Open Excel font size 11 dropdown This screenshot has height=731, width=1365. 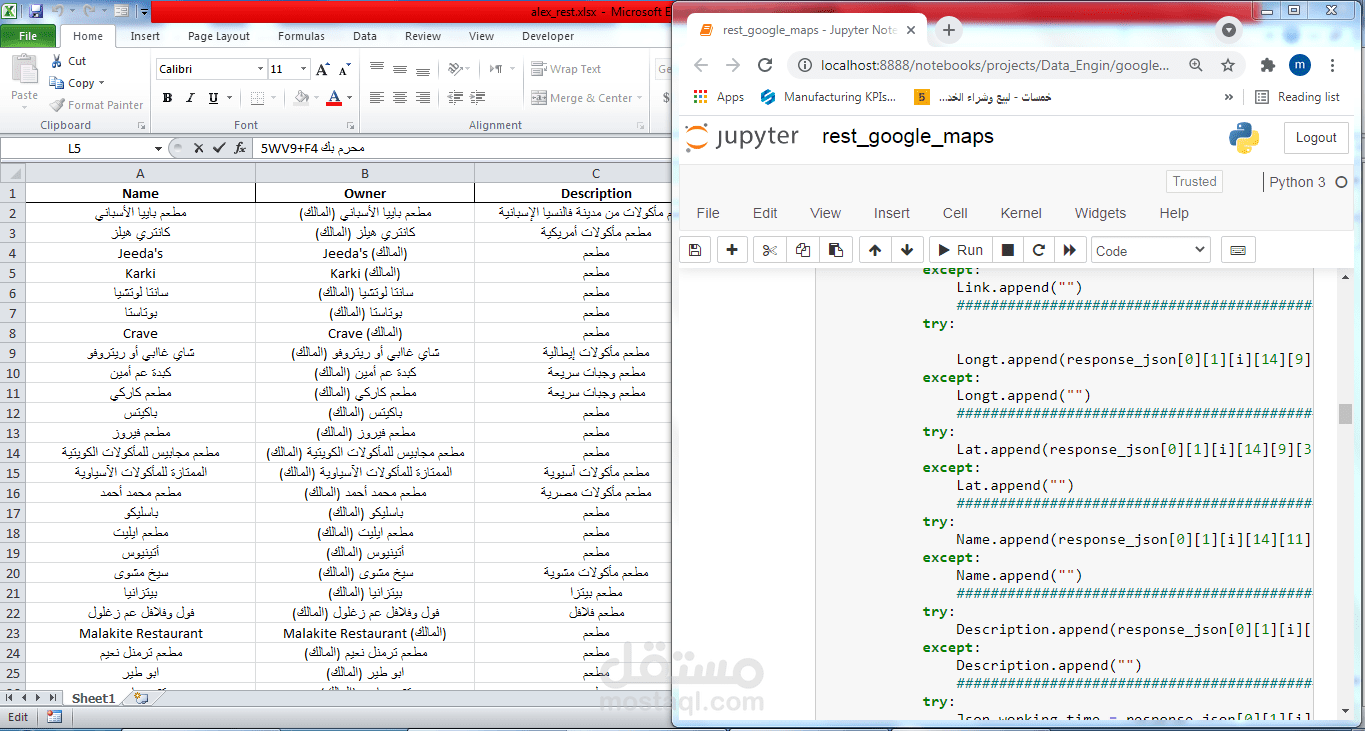(303, 69)
